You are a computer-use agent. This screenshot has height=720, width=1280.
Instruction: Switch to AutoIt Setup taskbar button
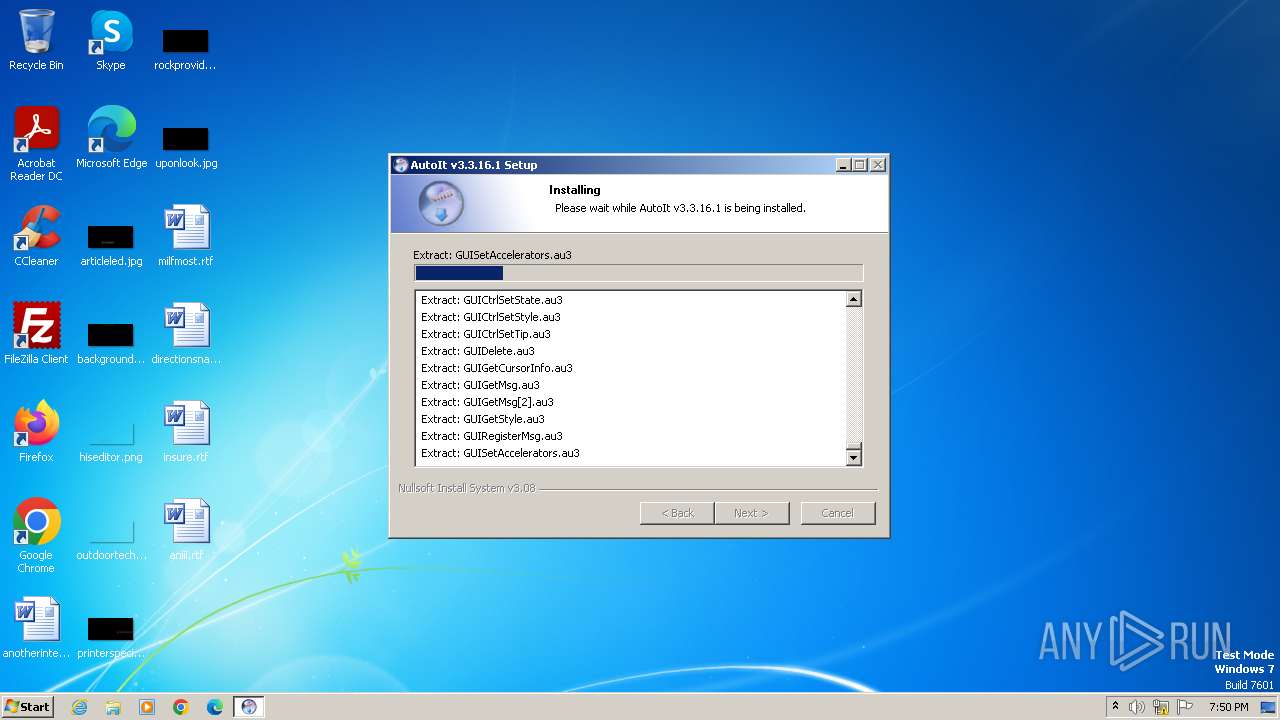coord(249,707)
